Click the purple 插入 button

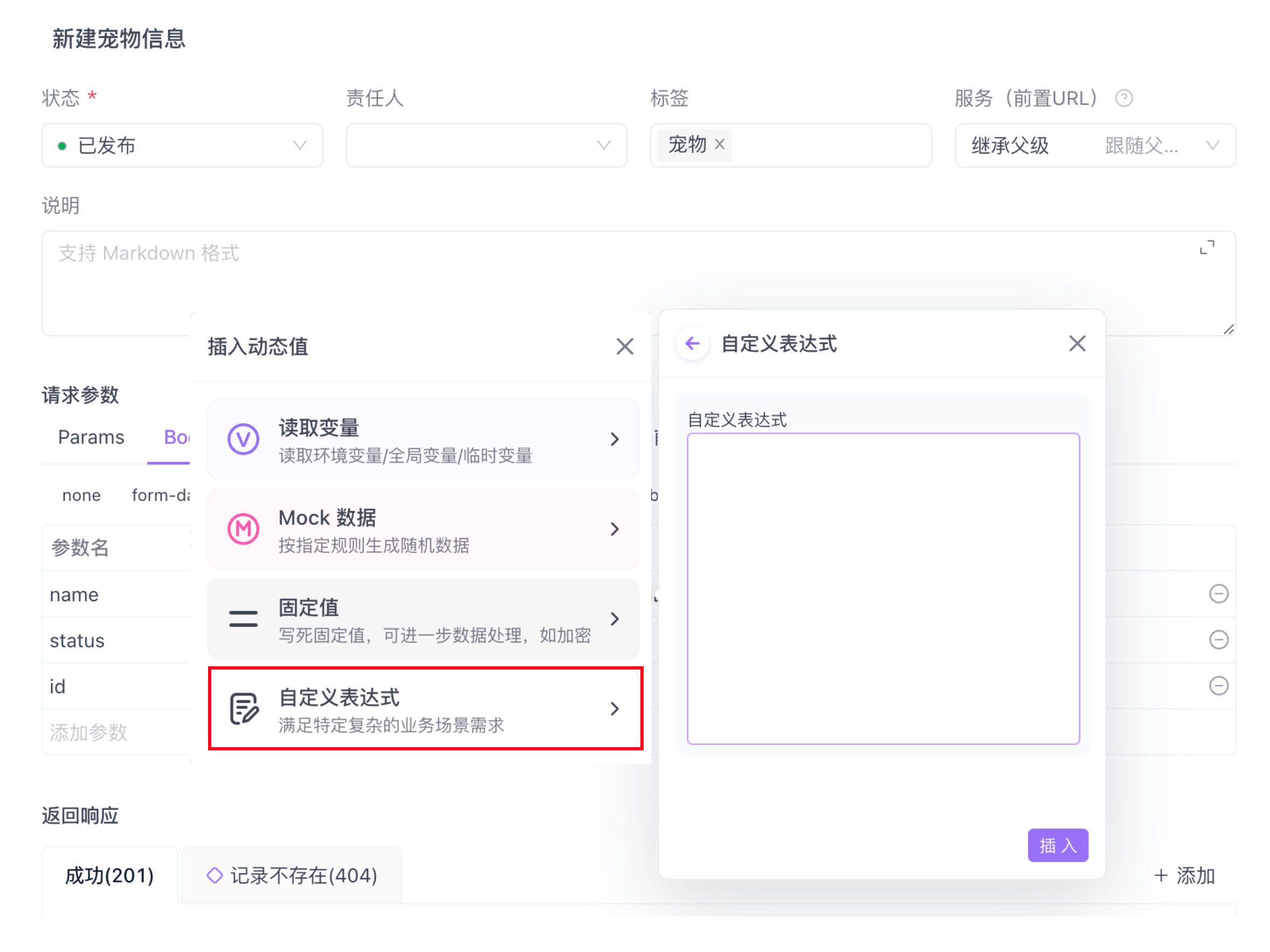click(x=1058, y=845)
